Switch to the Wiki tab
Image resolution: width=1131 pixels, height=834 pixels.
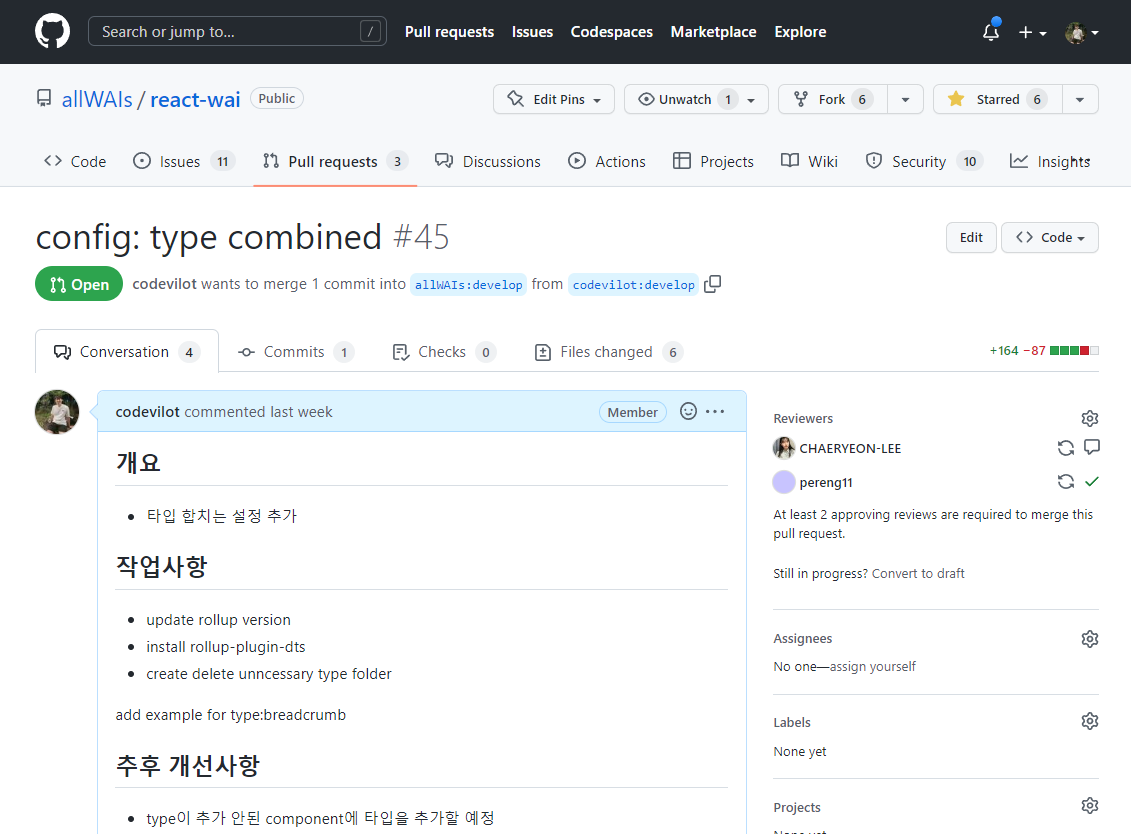coord(809,162)
